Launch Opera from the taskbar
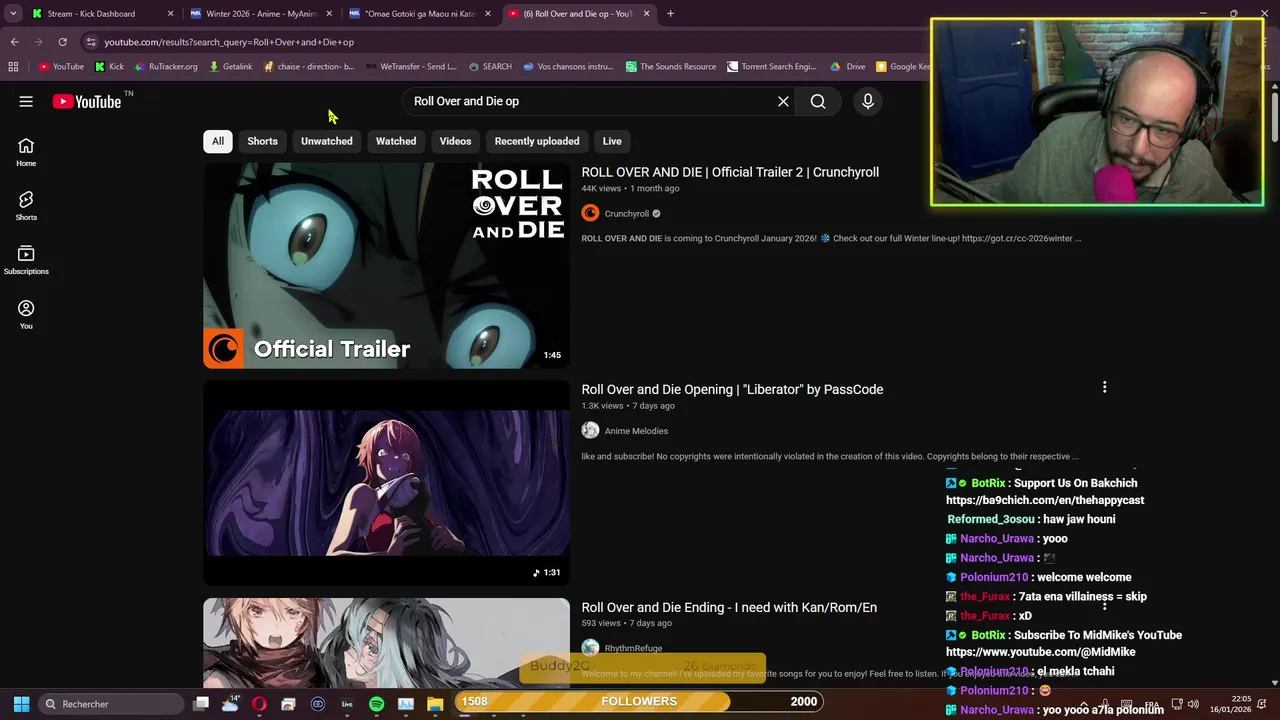 (259, 704)
